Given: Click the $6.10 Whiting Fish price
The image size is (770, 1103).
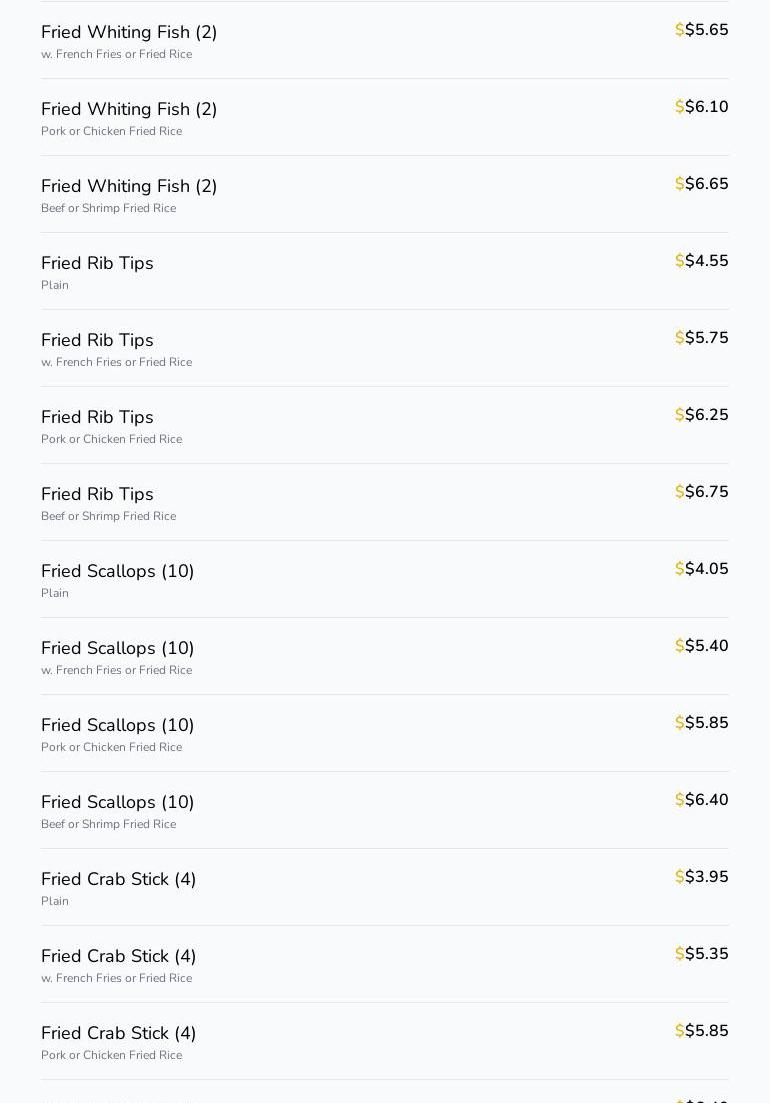Looking at the screenshot, I should [x=702, y=107].
